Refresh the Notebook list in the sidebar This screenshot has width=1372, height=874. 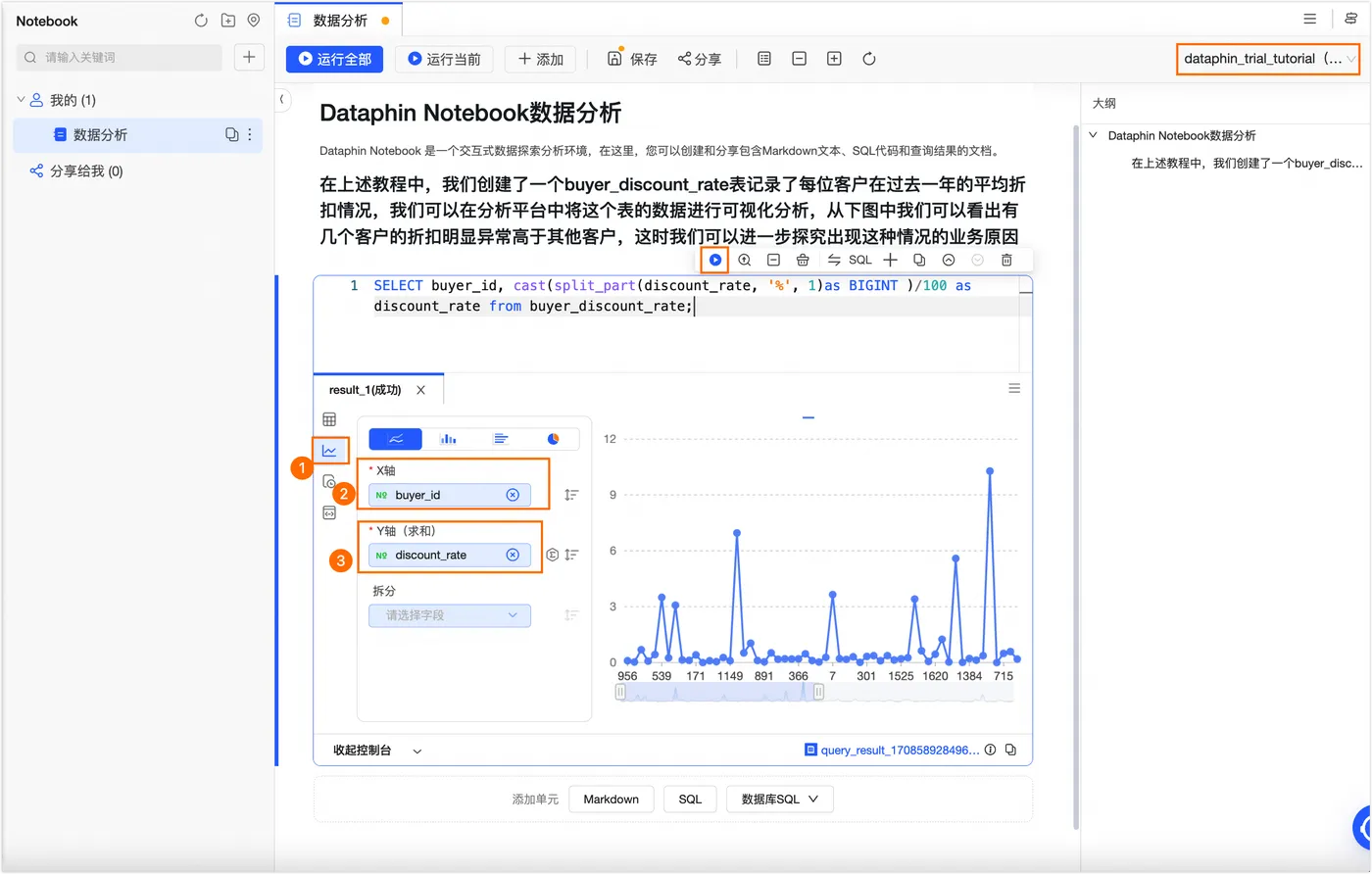(201, 21)
